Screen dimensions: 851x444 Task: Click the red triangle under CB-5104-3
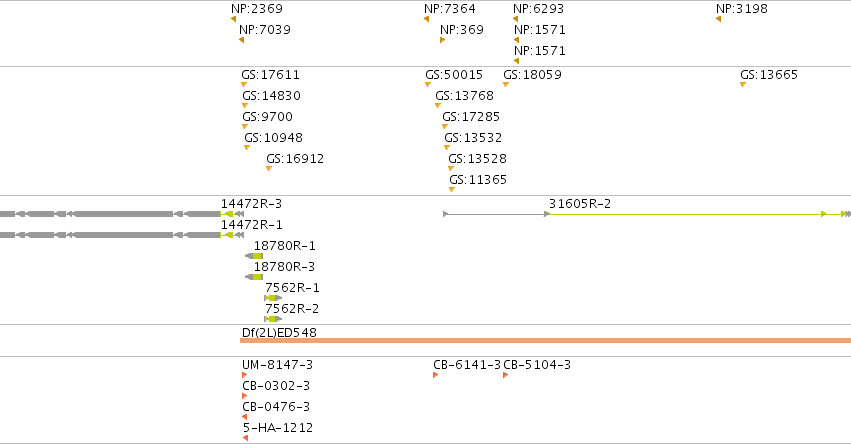click(505, 375)
